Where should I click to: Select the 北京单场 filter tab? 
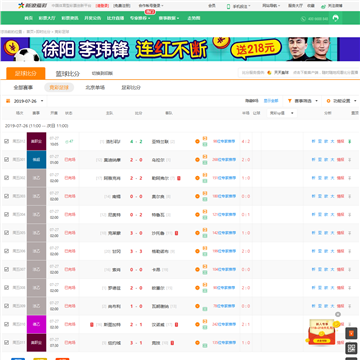click(x=95, y=88)
